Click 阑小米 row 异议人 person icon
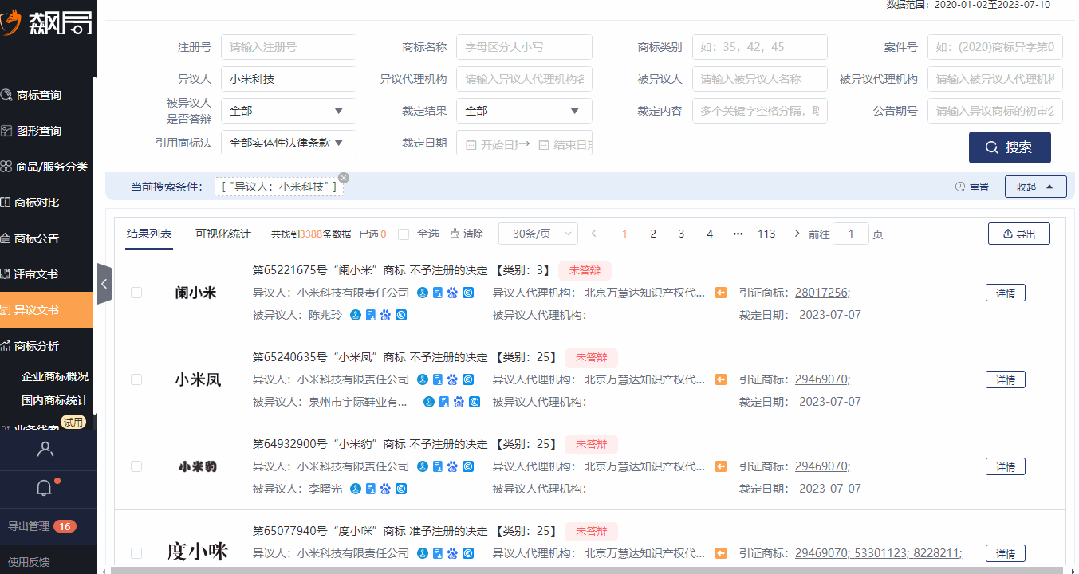1079x574 pixels. click(423, 293)
